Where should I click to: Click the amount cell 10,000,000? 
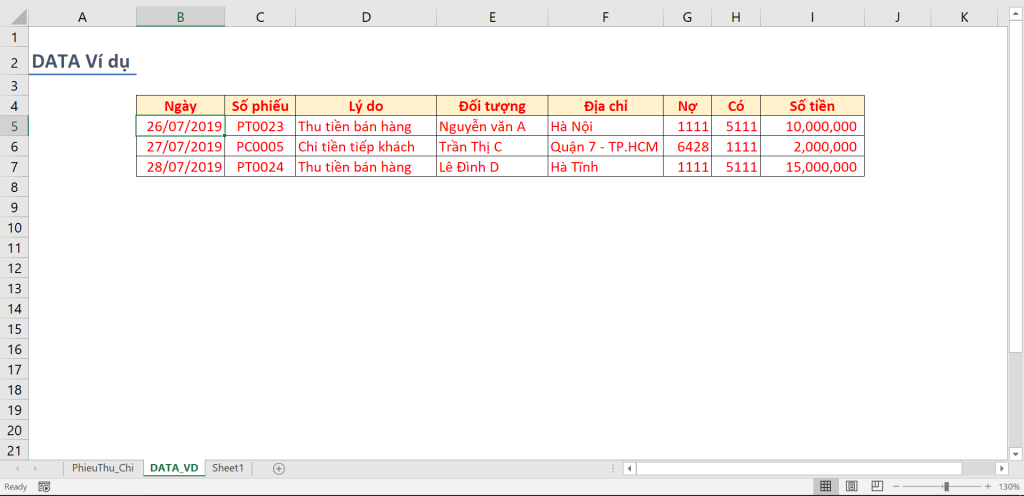812,126
